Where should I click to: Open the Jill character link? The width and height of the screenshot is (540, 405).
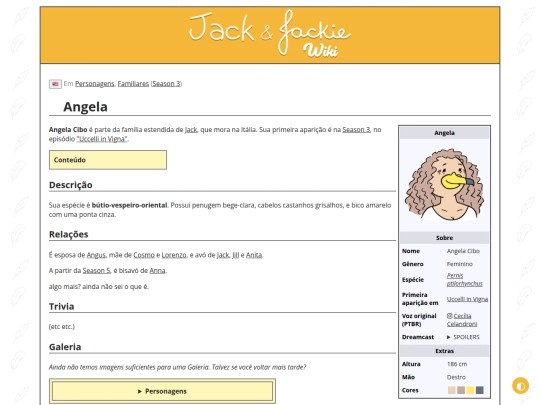(236, 255)
